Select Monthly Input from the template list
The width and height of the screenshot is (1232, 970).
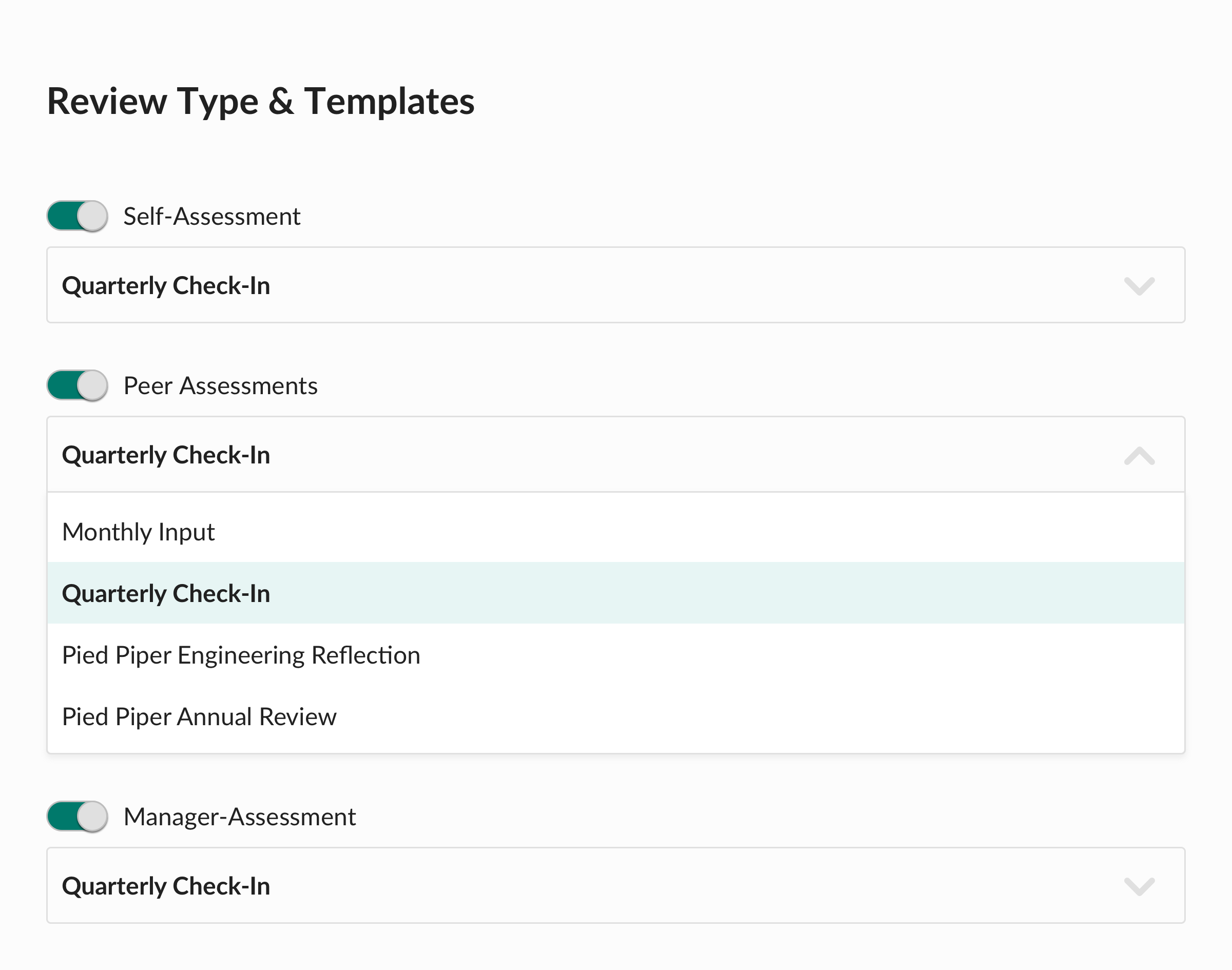click(139, 532)
